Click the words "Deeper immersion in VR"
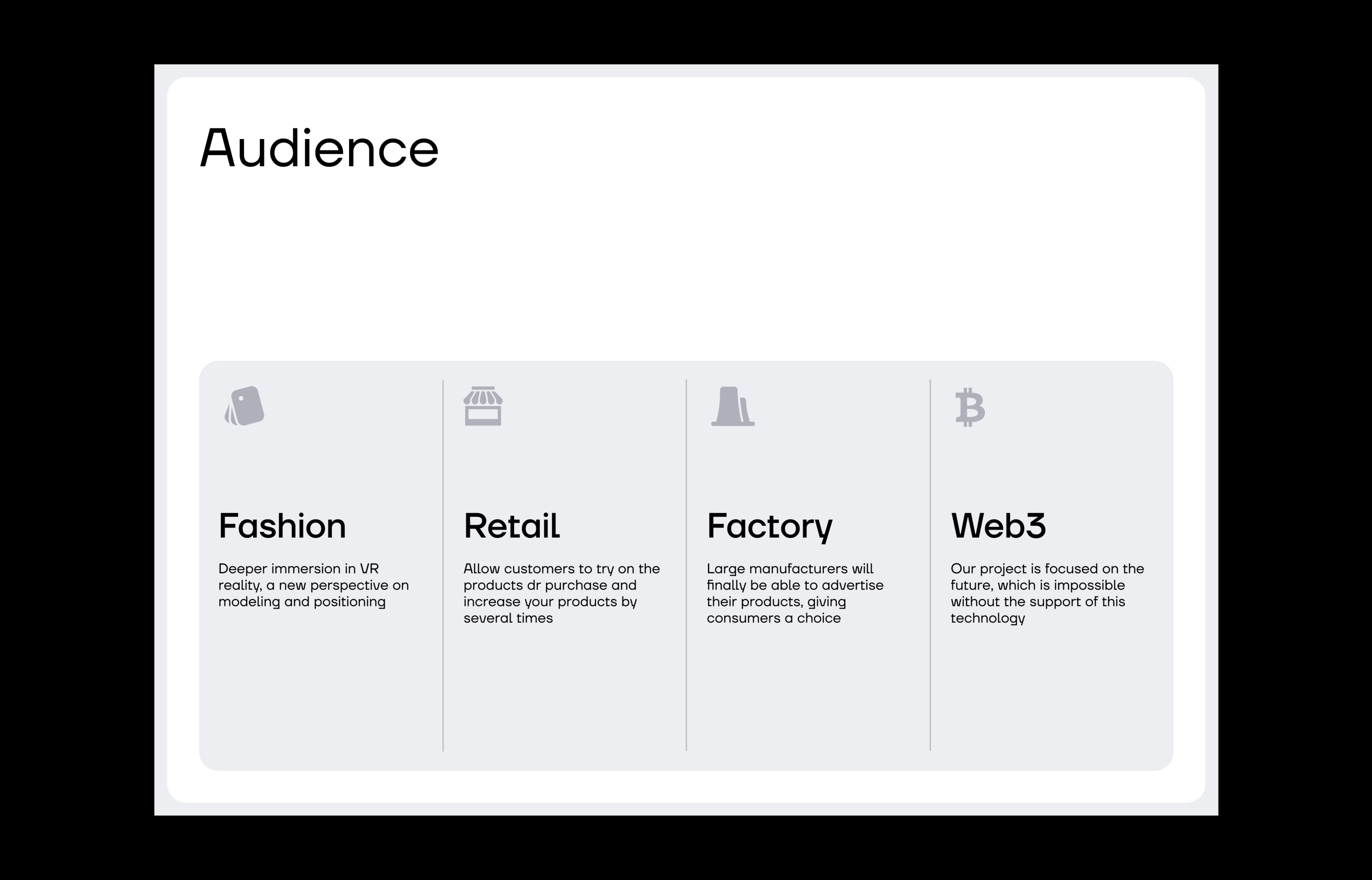 tap(298, 569)
